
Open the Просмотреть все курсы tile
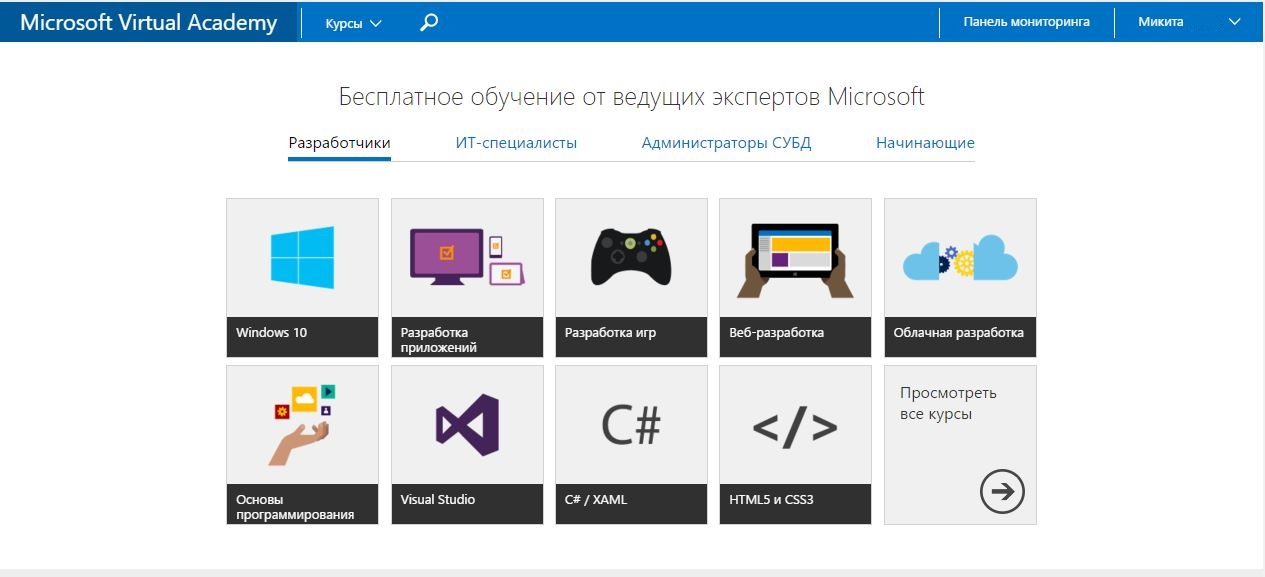(x=960, y=444)
